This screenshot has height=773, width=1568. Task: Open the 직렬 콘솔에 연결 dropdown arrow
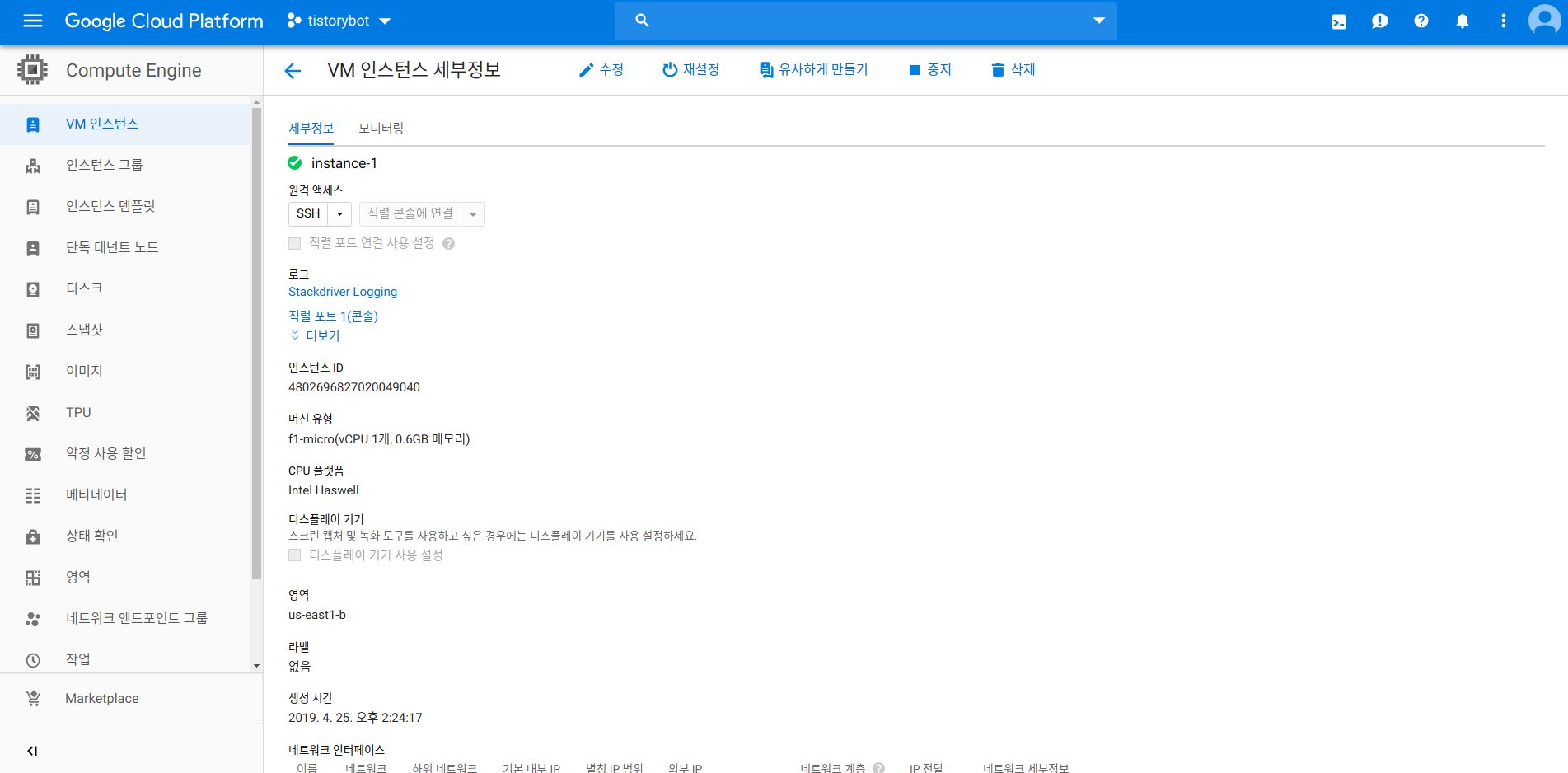click(473, 214)
